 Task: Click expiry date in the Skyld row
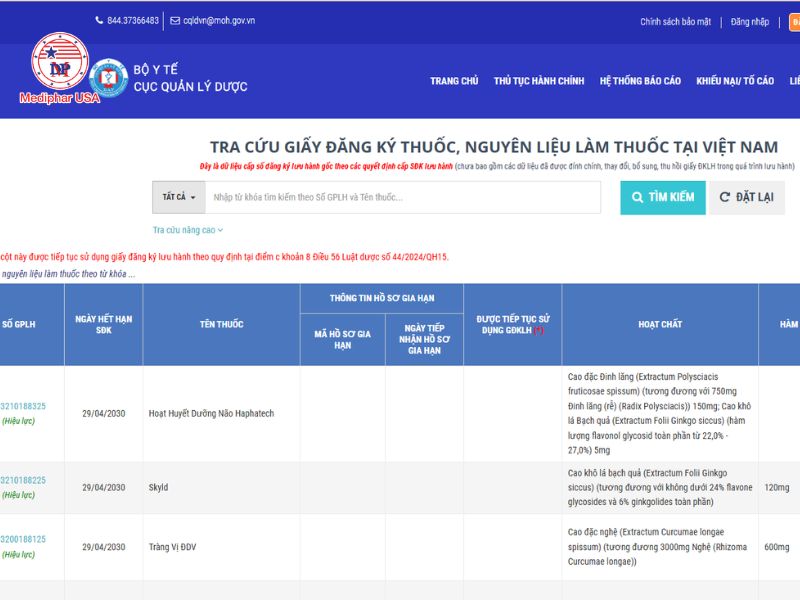click(104, 487)
